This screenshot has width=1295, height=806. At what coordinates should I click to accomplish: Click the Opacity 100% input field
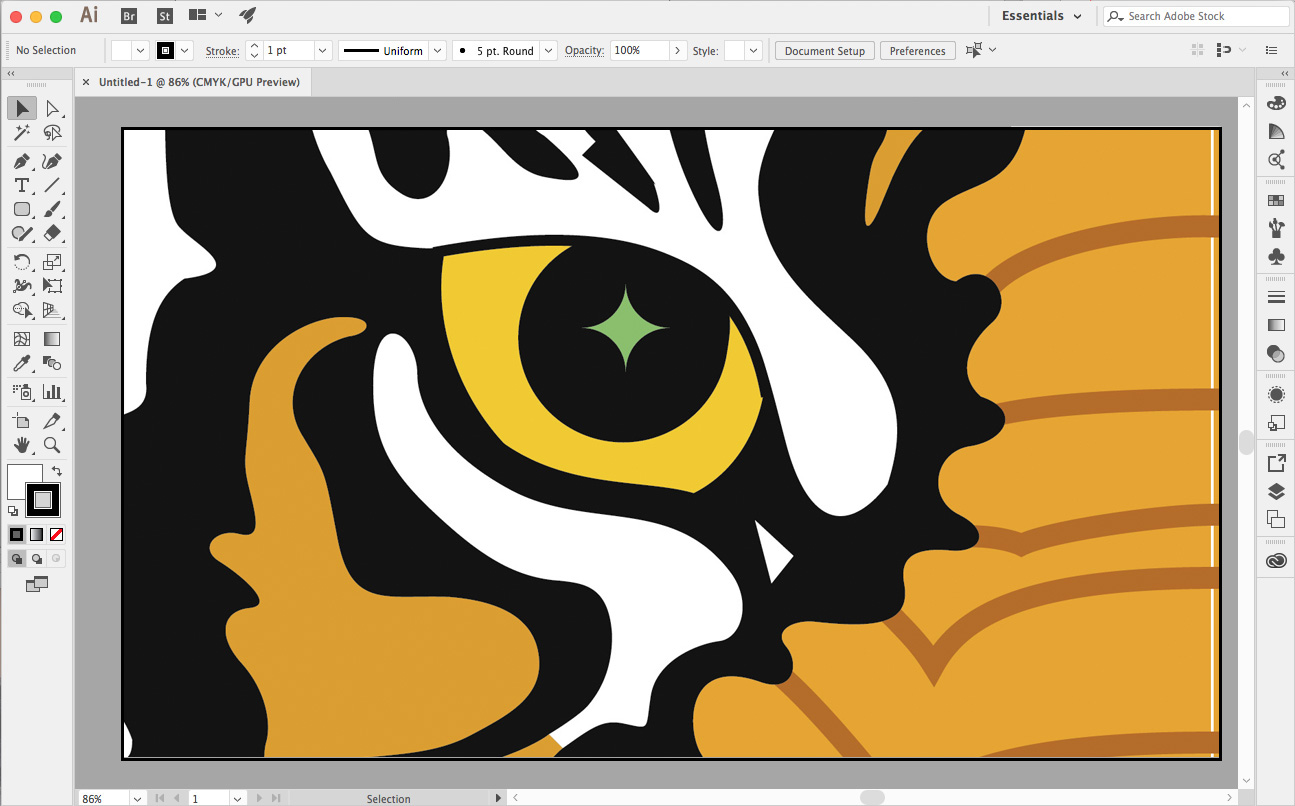click(640, 51)
